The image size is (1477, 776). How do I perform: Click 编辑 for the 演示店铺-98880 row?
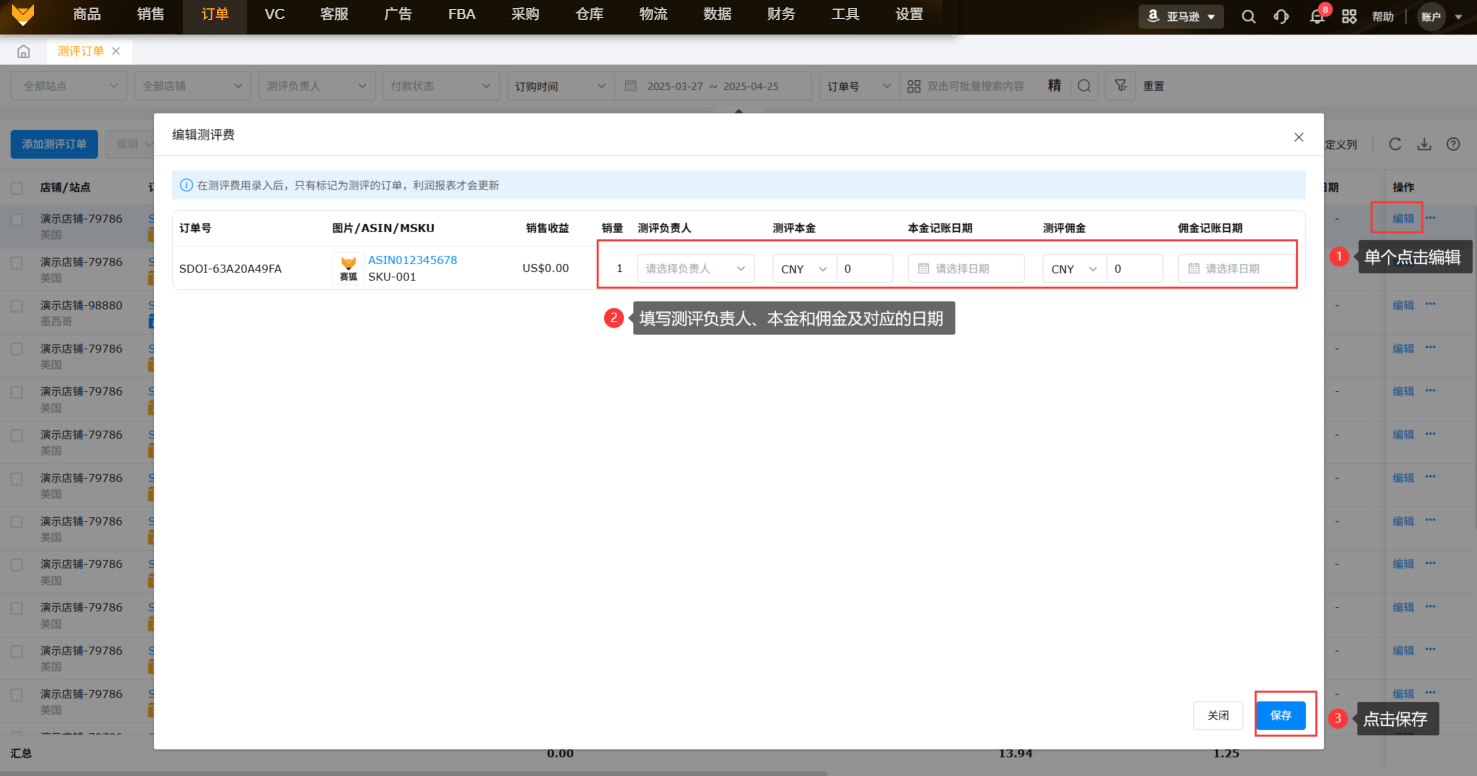(x=1404, y=306)
